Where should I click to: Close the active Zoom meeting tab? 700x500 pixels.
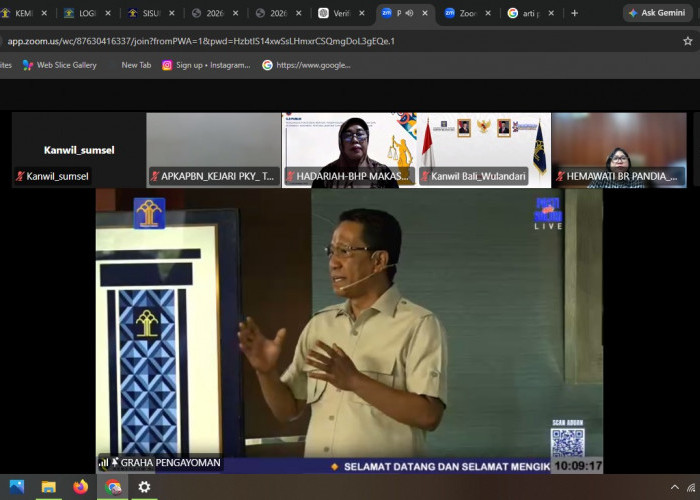pyautogui.click(x=425, y=13)
